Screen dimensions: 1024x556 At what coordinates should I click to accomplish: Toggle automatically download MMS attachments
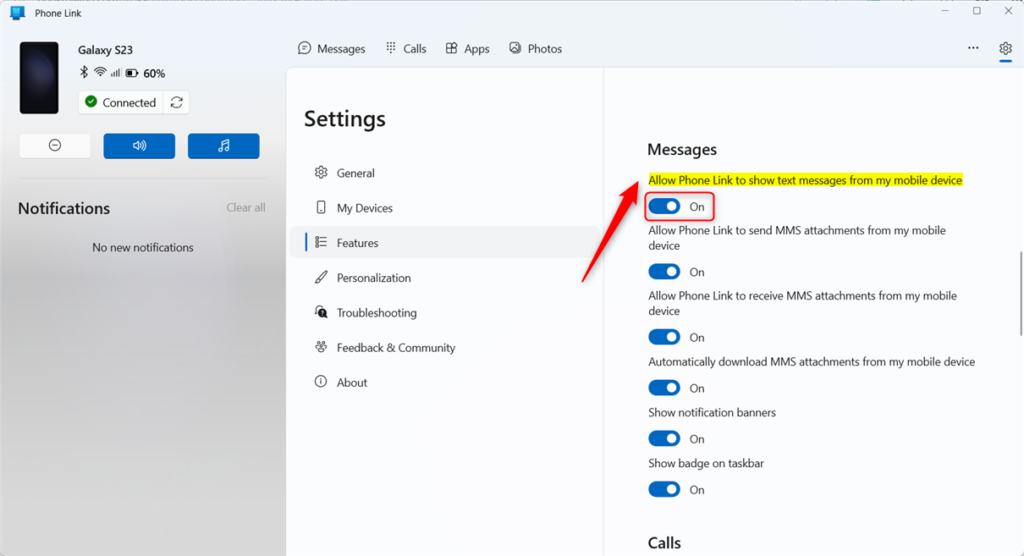pos(664,388)
